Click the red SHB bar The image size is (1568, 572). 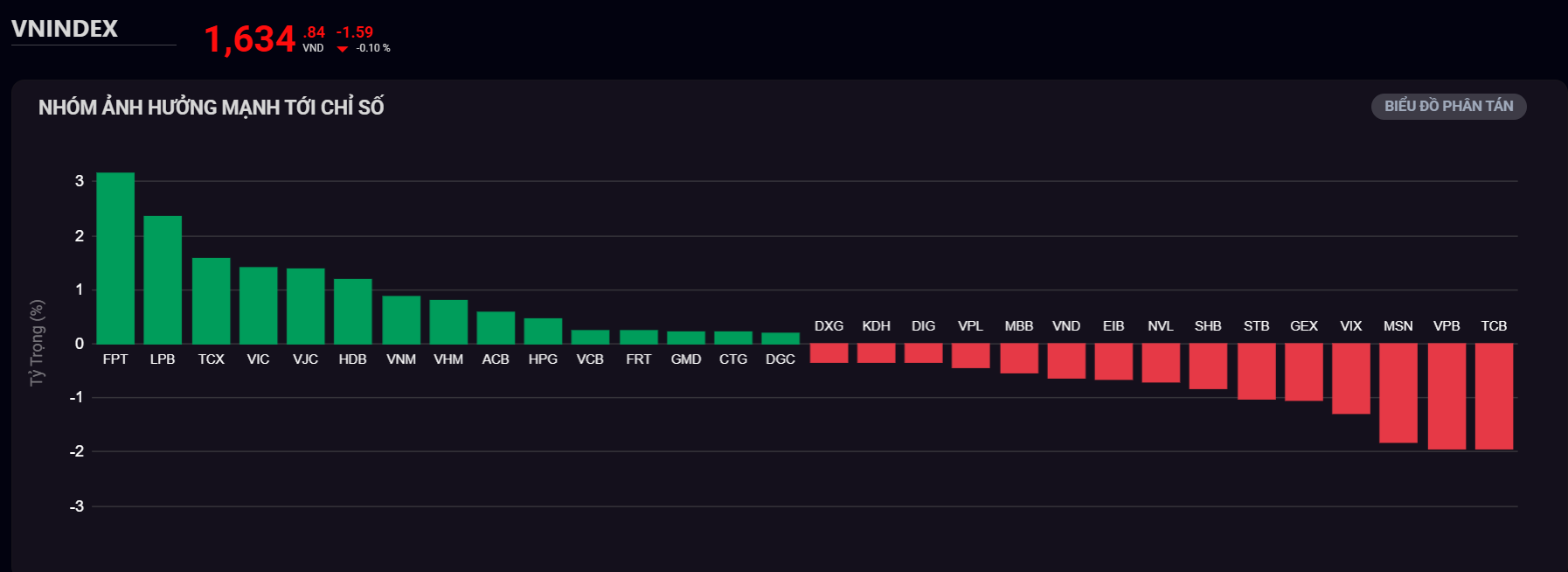pyautogui.click(x=1208, y=366)
